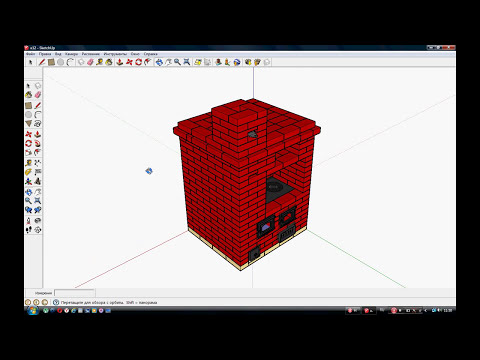480x360 pixels.
Task: Activate the Arc tool in left tool palette
Action: (x=38, y=115)
